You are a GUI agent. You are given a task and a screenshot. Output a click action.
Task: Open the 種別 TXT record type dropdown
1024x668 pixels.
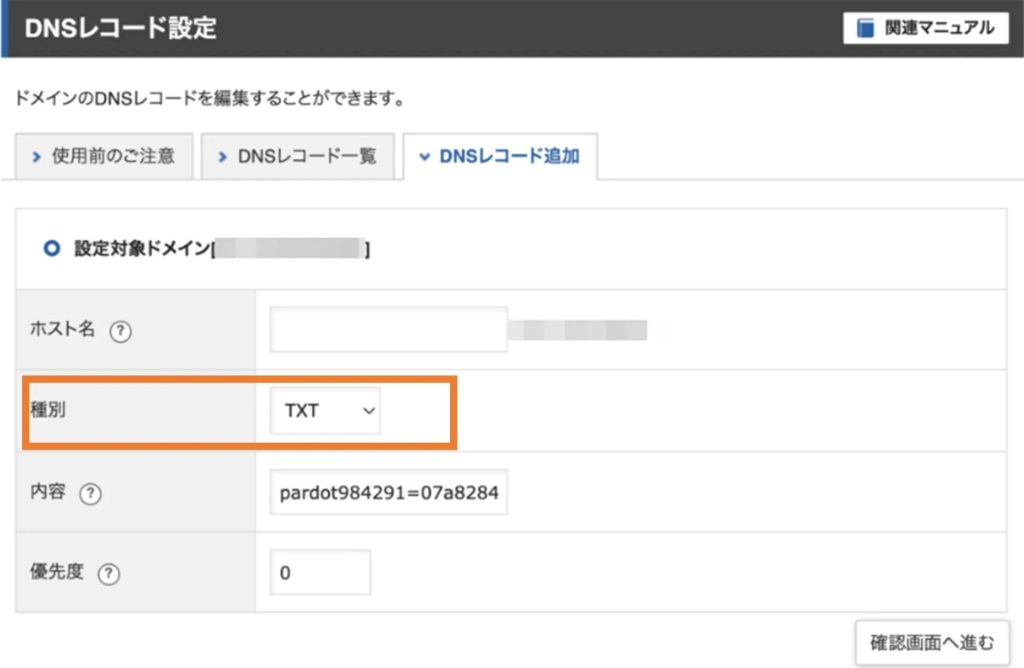[325, 411]
